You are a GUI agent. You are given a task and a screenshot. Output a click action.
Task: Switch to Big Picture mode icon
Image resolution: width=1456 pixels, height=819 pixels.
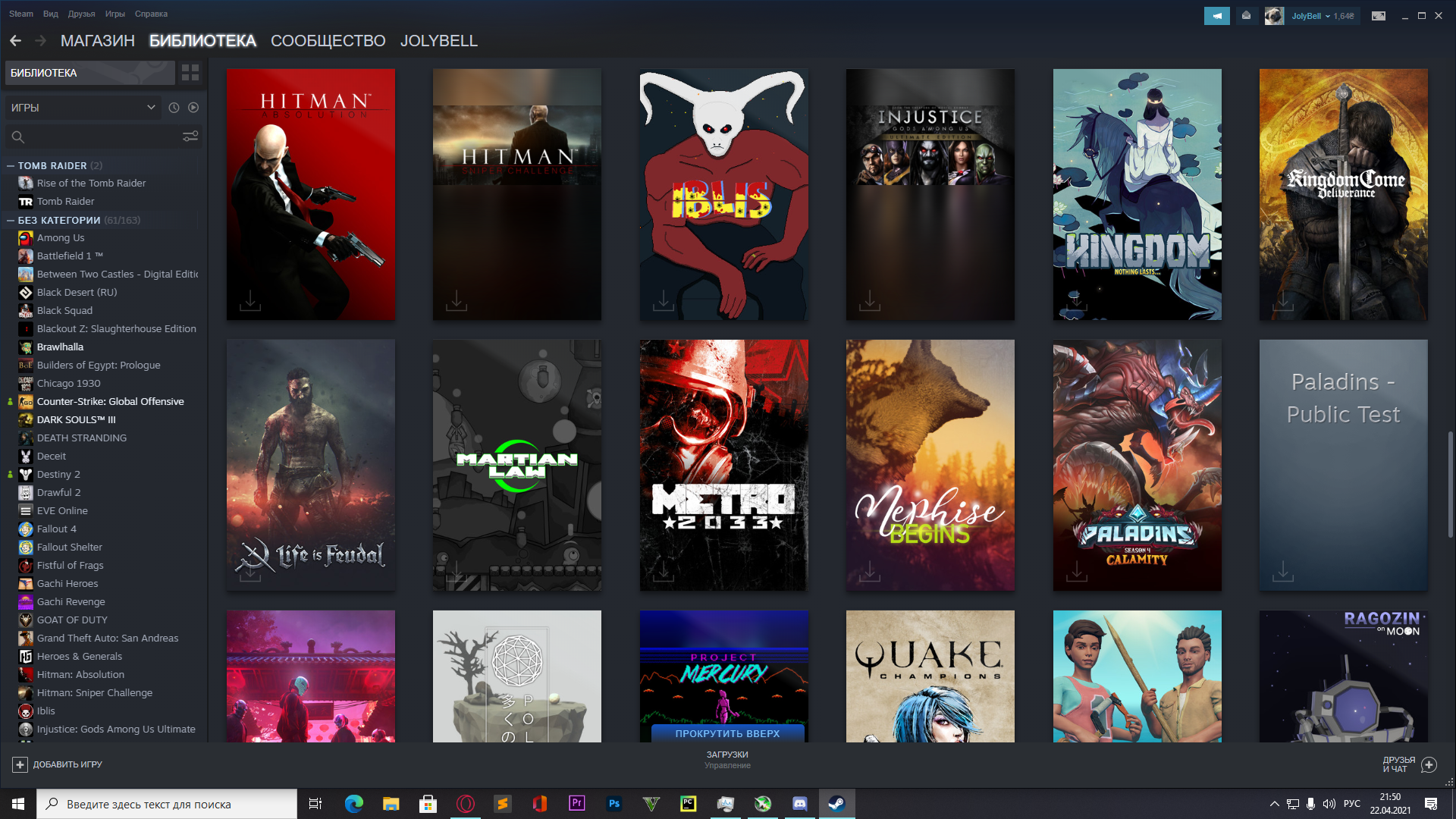click(x=1379, y=15)
